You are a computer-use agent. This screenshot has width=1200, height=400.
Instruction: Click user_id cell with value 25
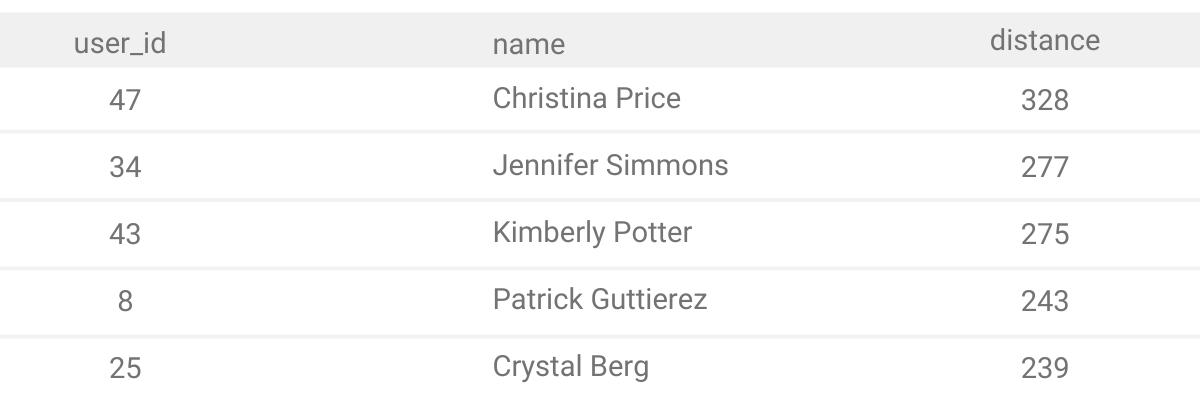click(x=125, y=368)
